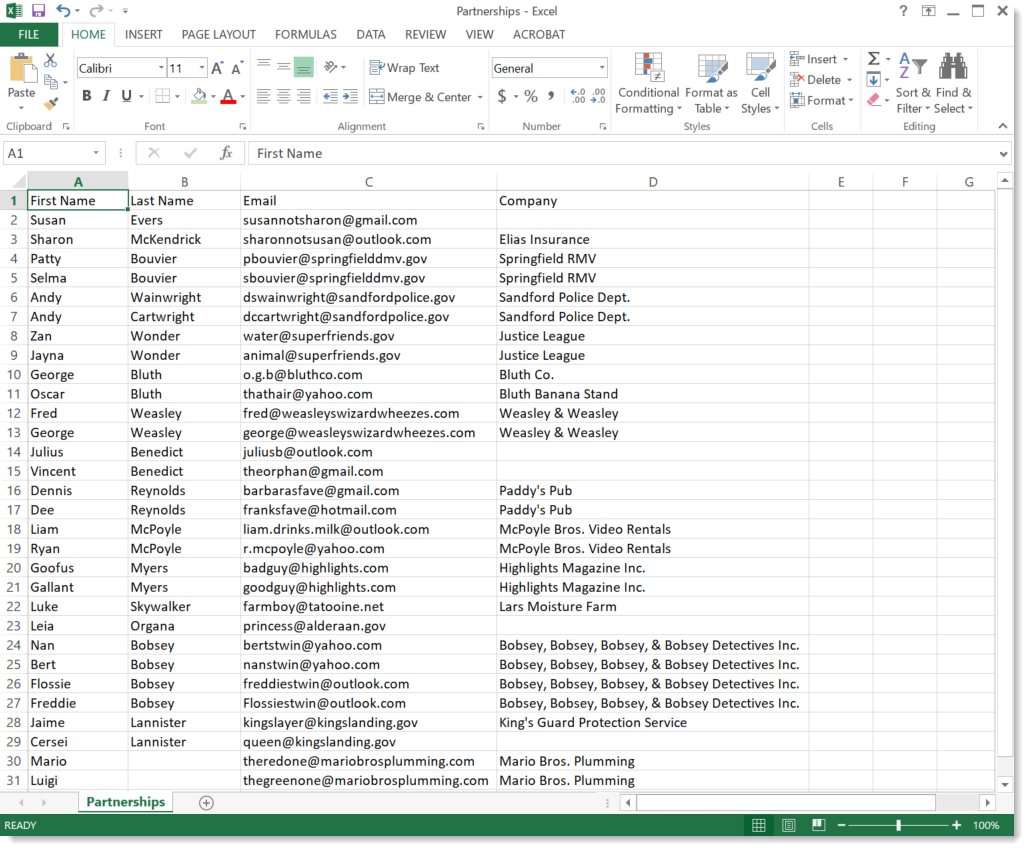Open Cell Styles dropdown
1029x851 pixels.
point(760,83)
